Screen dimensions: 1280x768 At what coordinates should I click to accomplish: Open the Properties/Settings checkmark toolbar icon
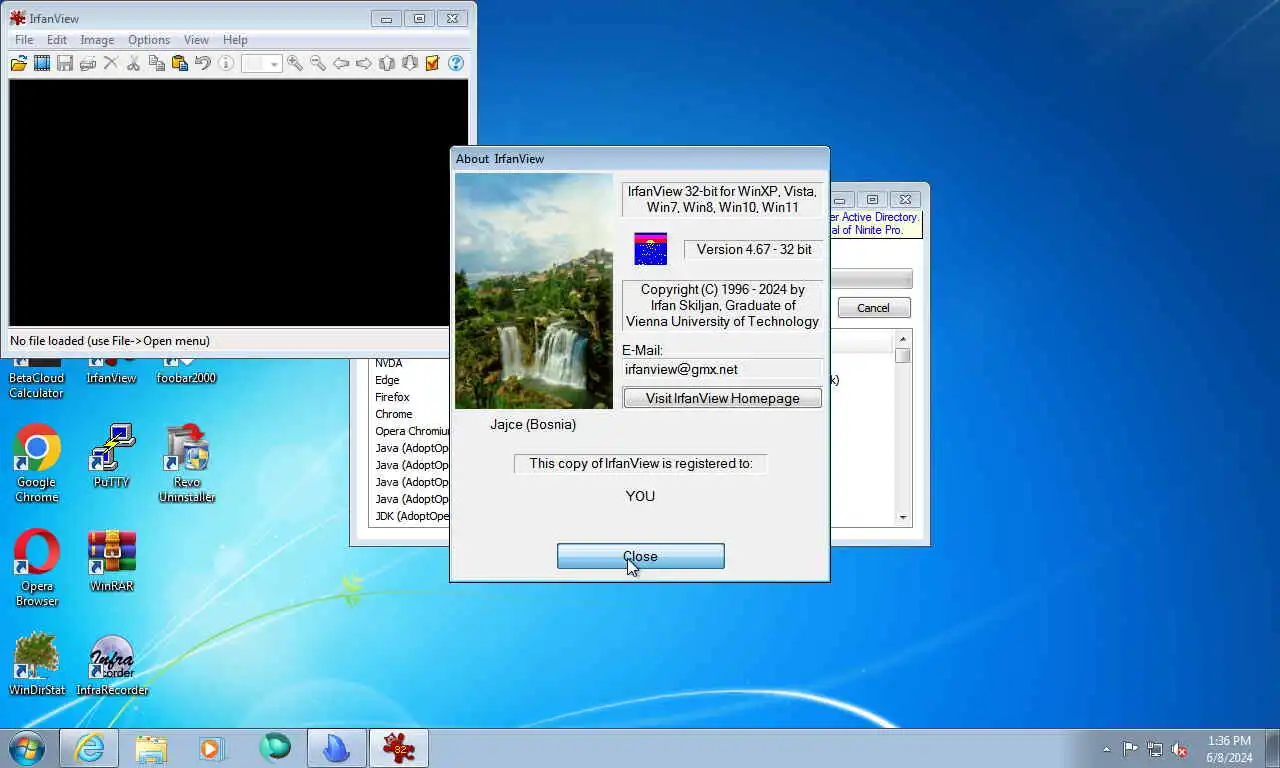click(433, 63)
